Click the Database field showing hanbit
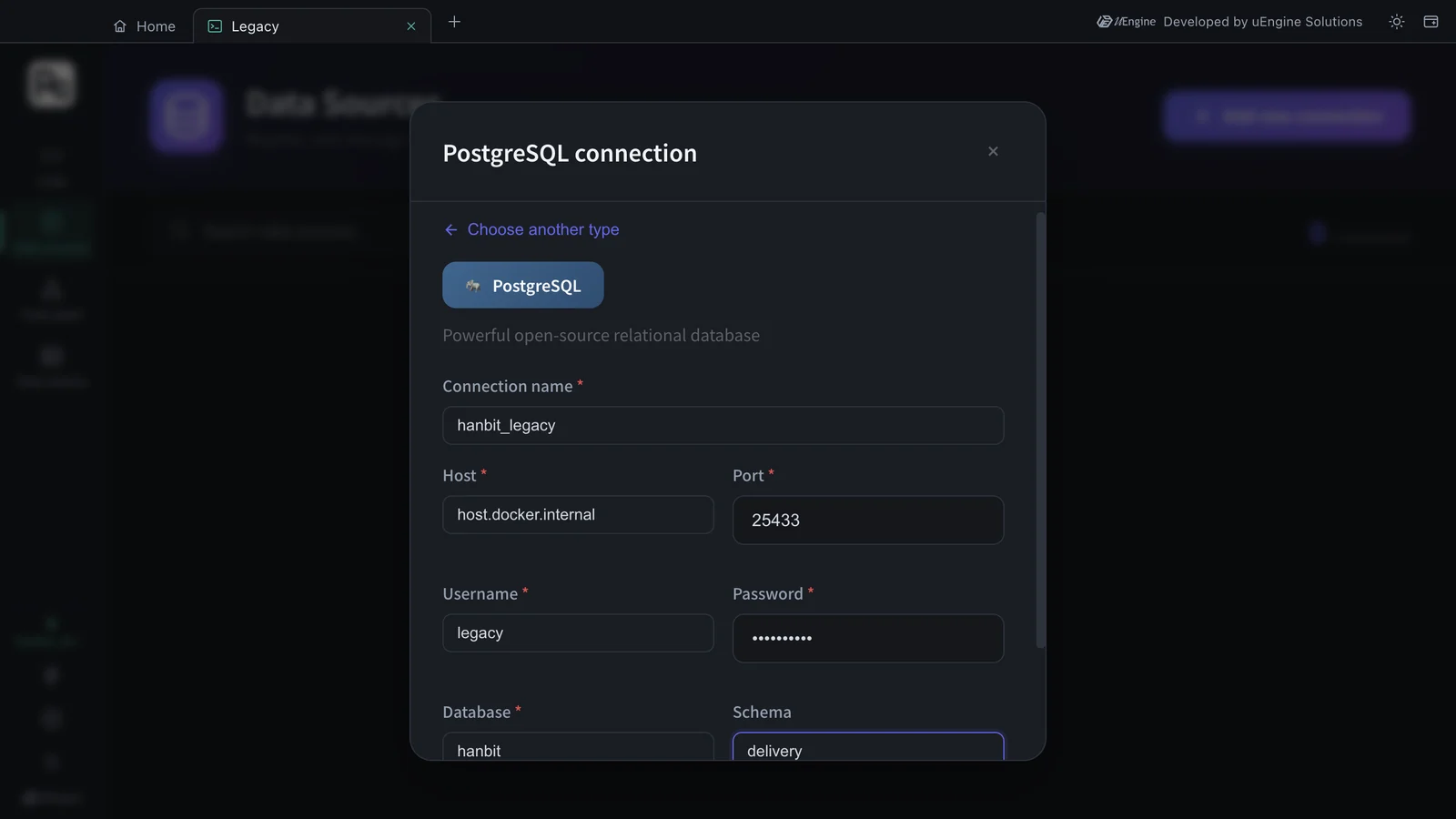The width and height of the screenshot is (1456, 819). click(x=579, y=747)
